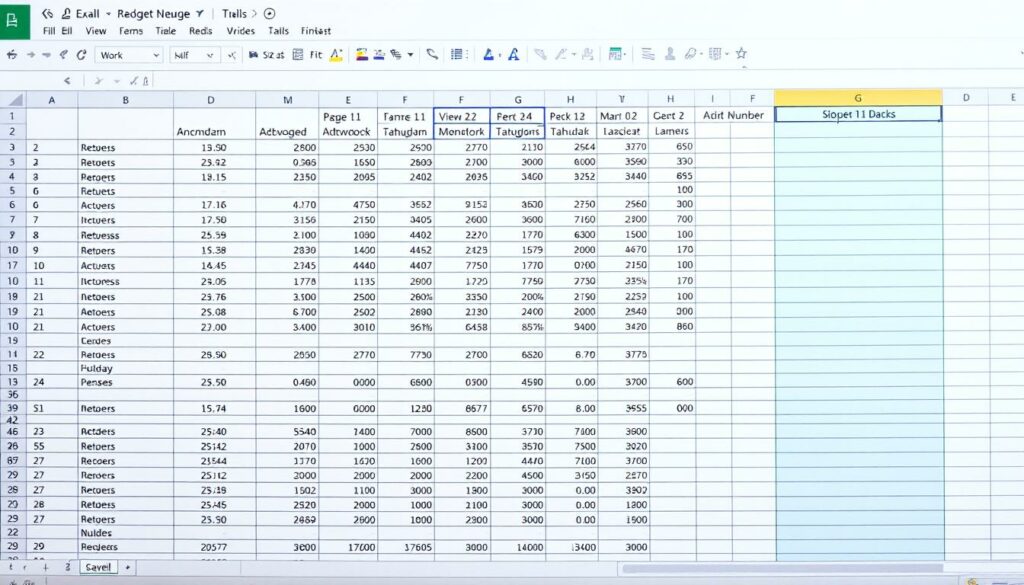The width and height of the screenshot is (1024, 585).
Task: Open the 'Fems' menu
Action: pyautogui.click(x=131, y=31)
